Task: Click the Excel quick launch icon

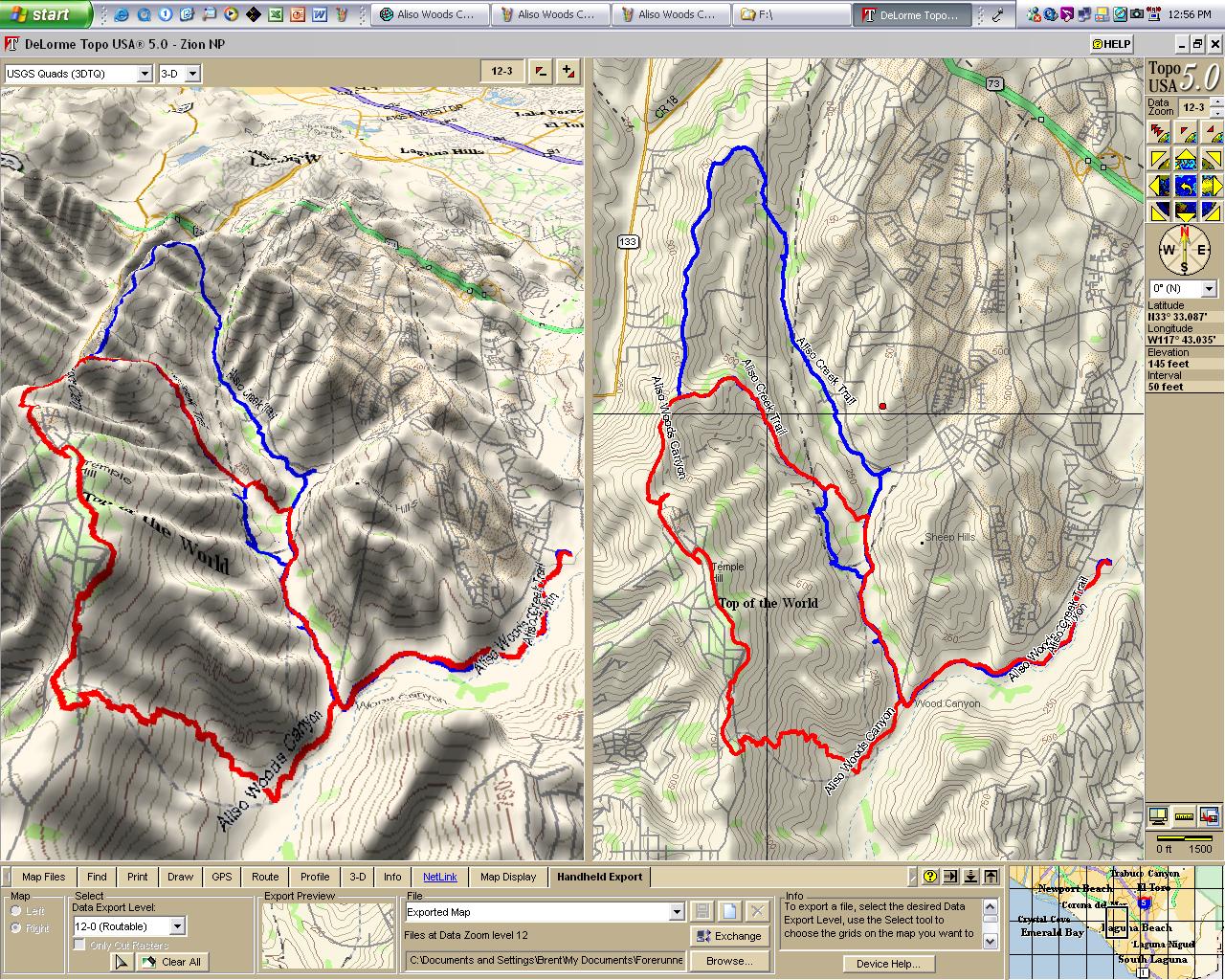Action: pyautogui.click(x=275, y=14)
